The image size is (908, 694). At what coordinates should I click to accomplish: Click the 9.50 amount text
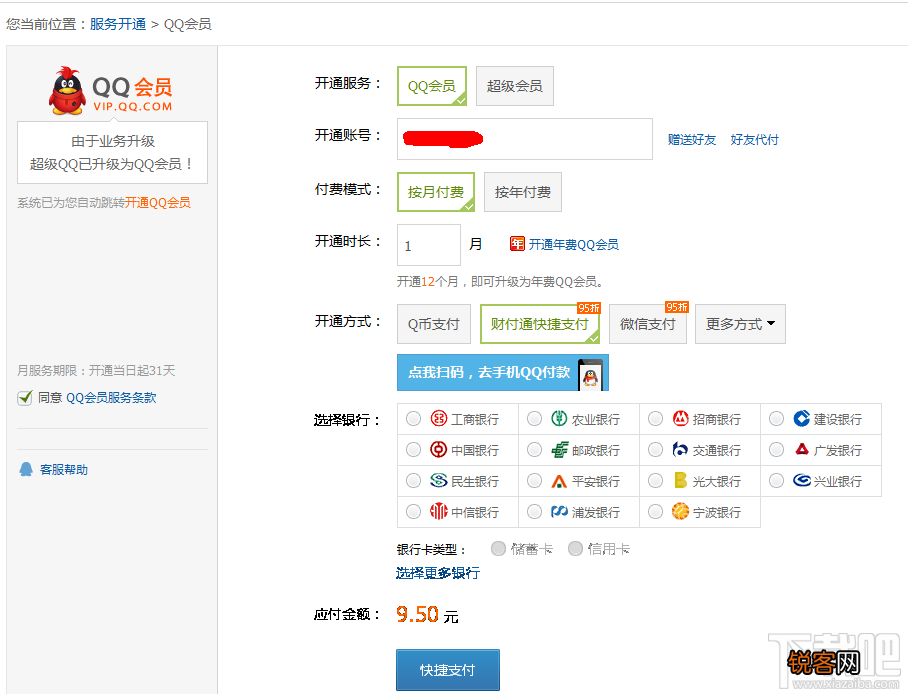pyautogui.click(x=418, y=614)
